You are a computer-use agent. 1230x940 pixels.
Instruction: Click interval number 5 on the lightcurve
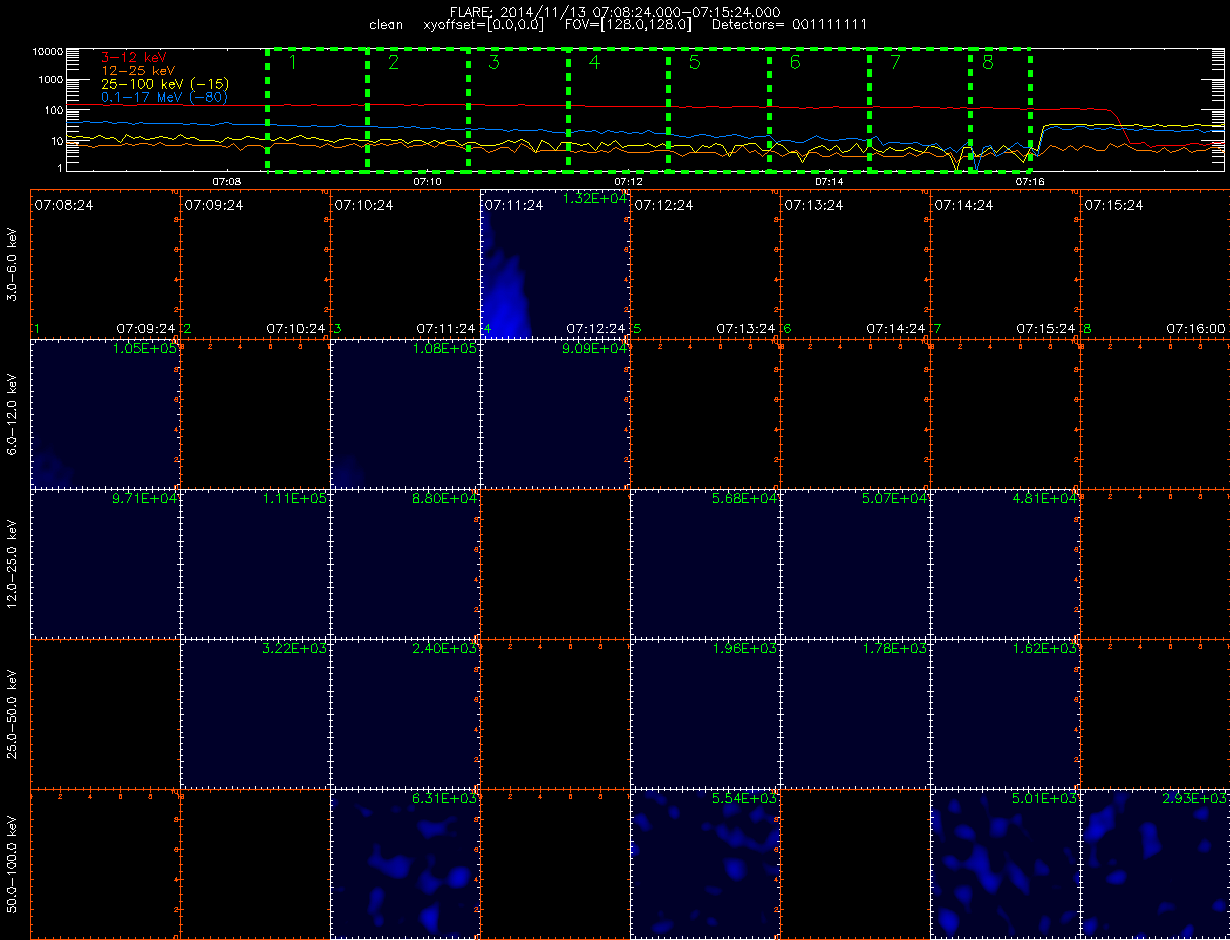[x=694, y=63]
